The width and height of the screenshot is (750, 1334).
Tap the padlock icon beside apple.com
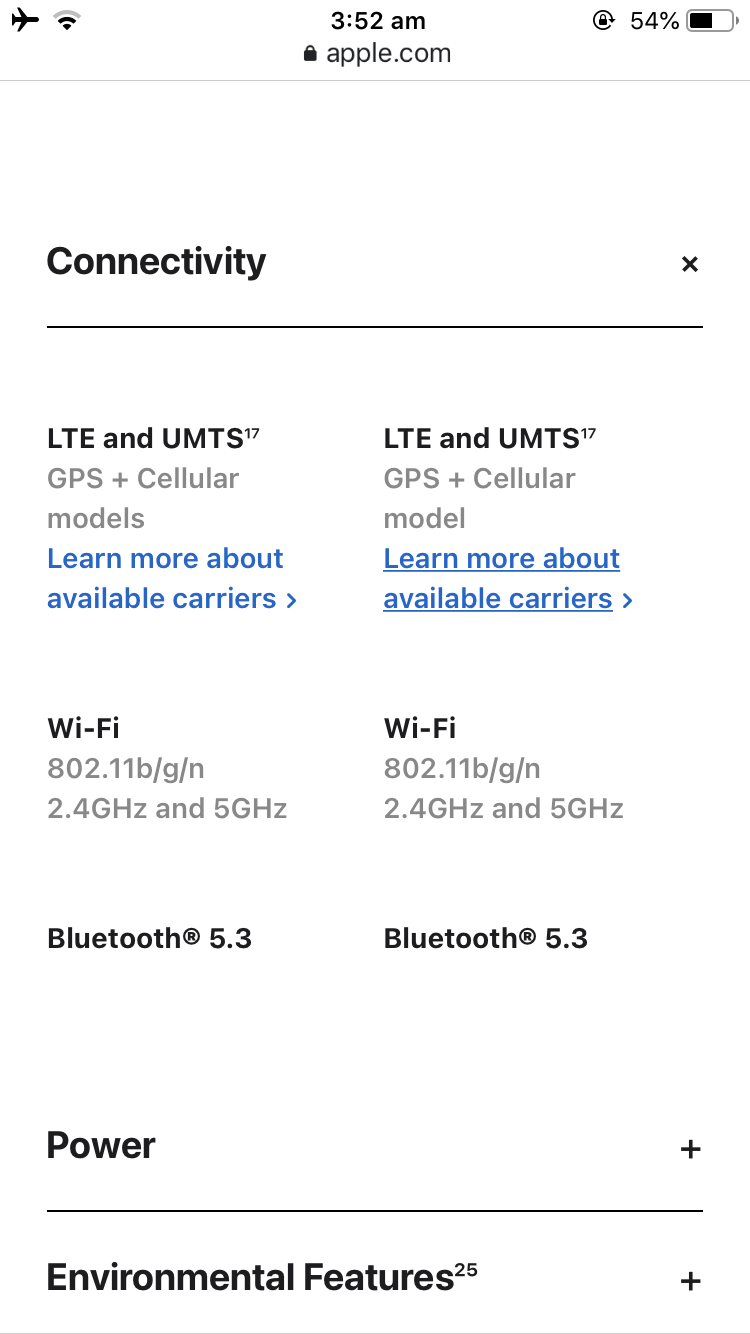pos(310,53)
